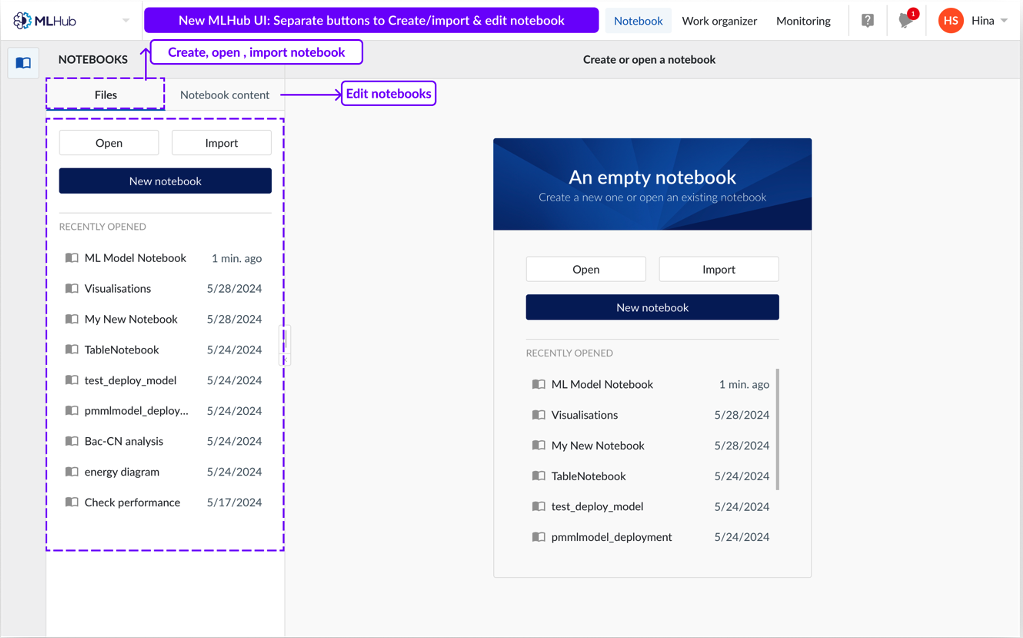Collapse the sidebar using the panel edge handle
Image resolution: width=1023 pixels, height=638 pixels.
284,345
